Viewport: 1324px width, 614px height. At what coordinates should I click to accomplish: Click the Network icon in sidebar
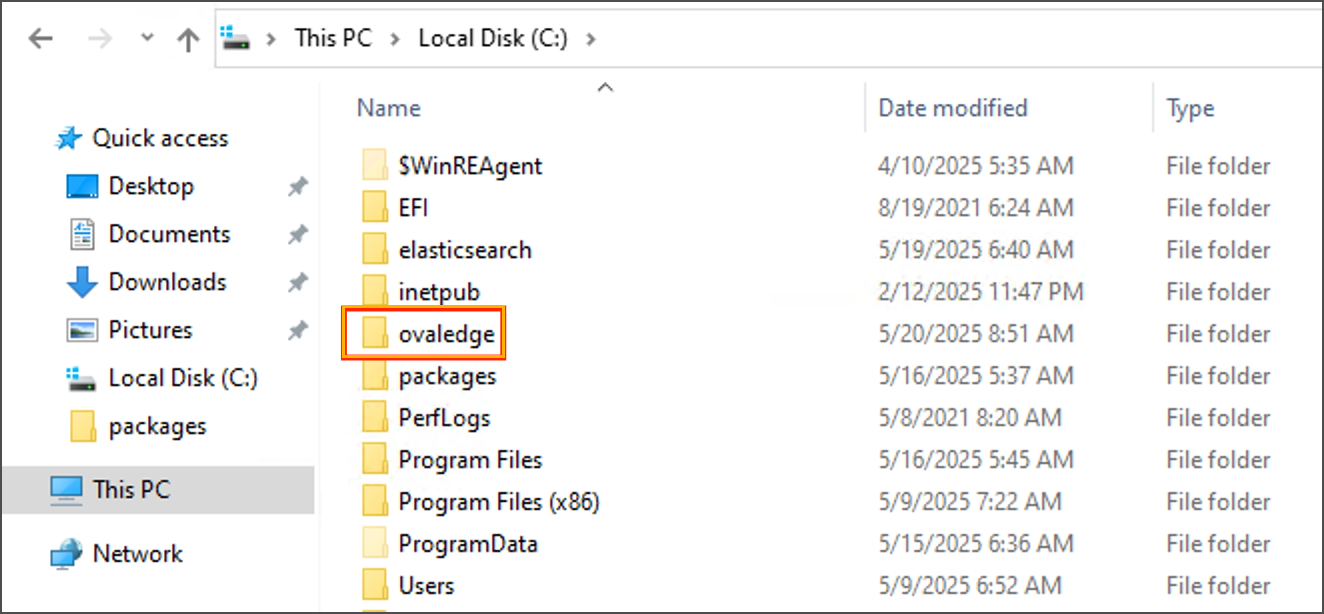coord(67,554)
